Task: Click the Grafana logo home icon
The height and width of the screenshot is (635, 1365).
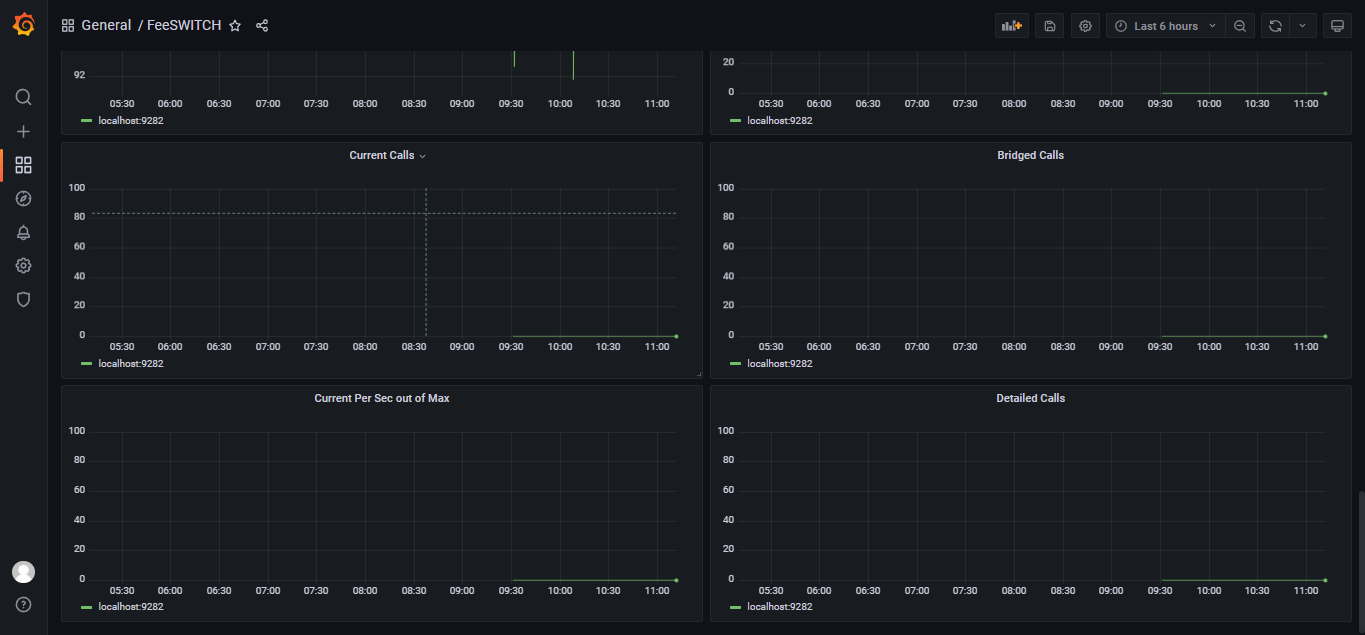Action: 23,25
